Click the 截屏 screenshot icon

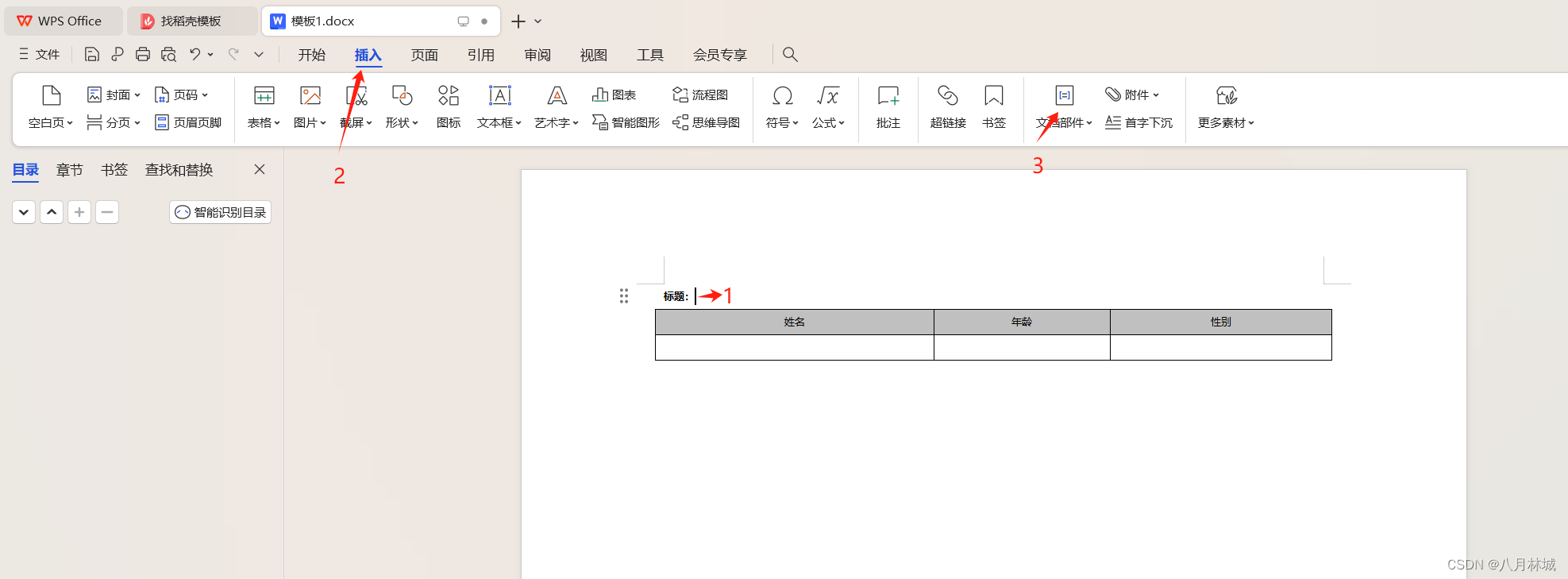[356, 96]
